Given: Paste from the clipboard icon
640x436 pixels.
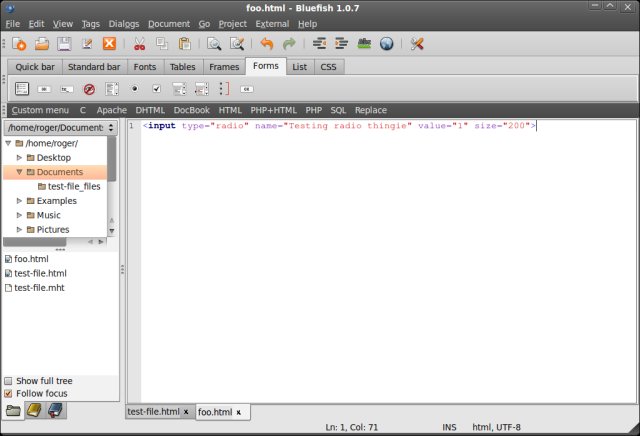Looking at the screenshot, I should point(184,44).
